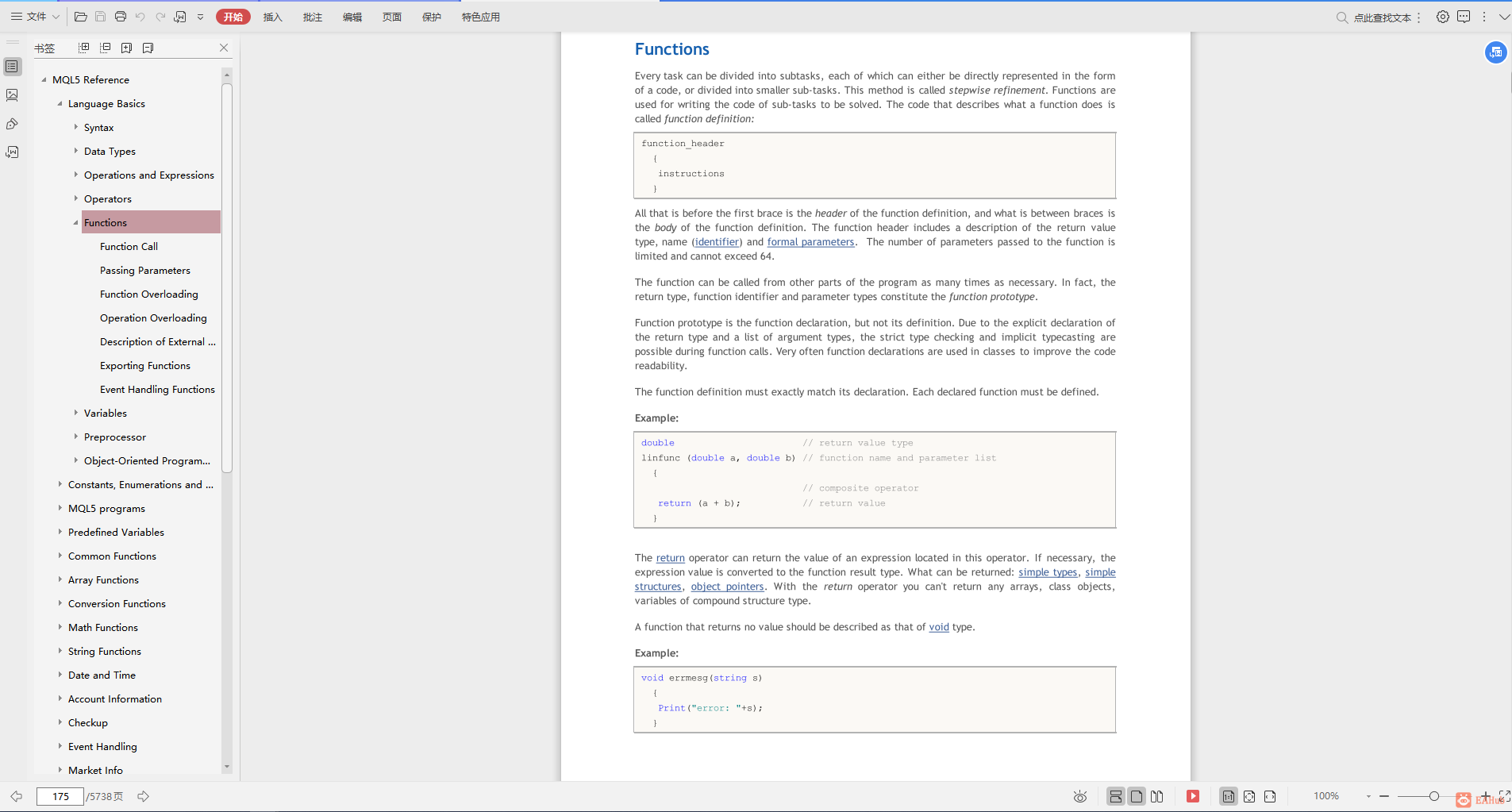
Task: Follow the 'formal parameters' hyperlink
Action: coord(811,242)
